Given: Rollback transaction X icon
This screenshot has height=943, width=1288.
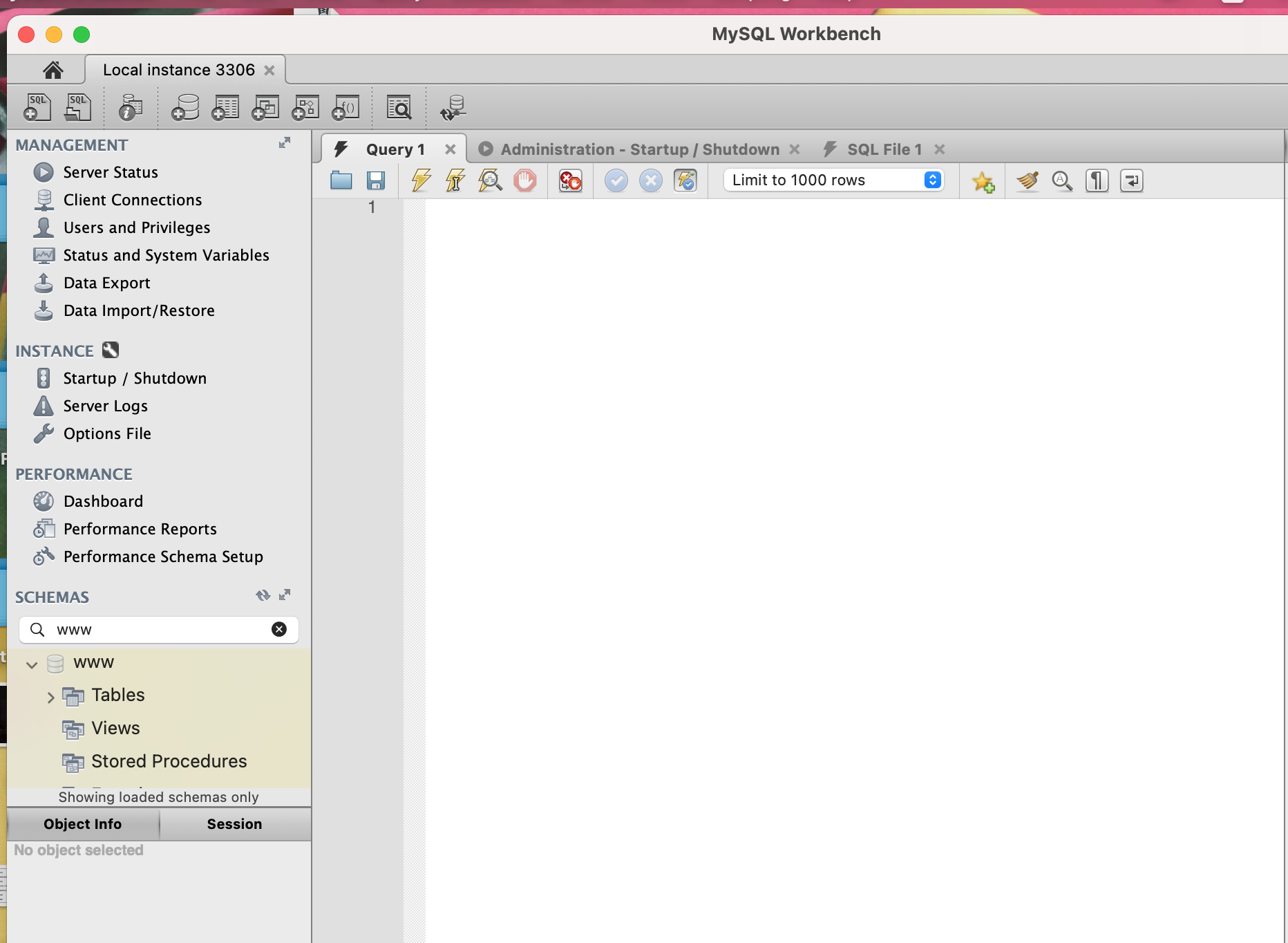Looking at the screenshot, I should (x=651, y=180).
